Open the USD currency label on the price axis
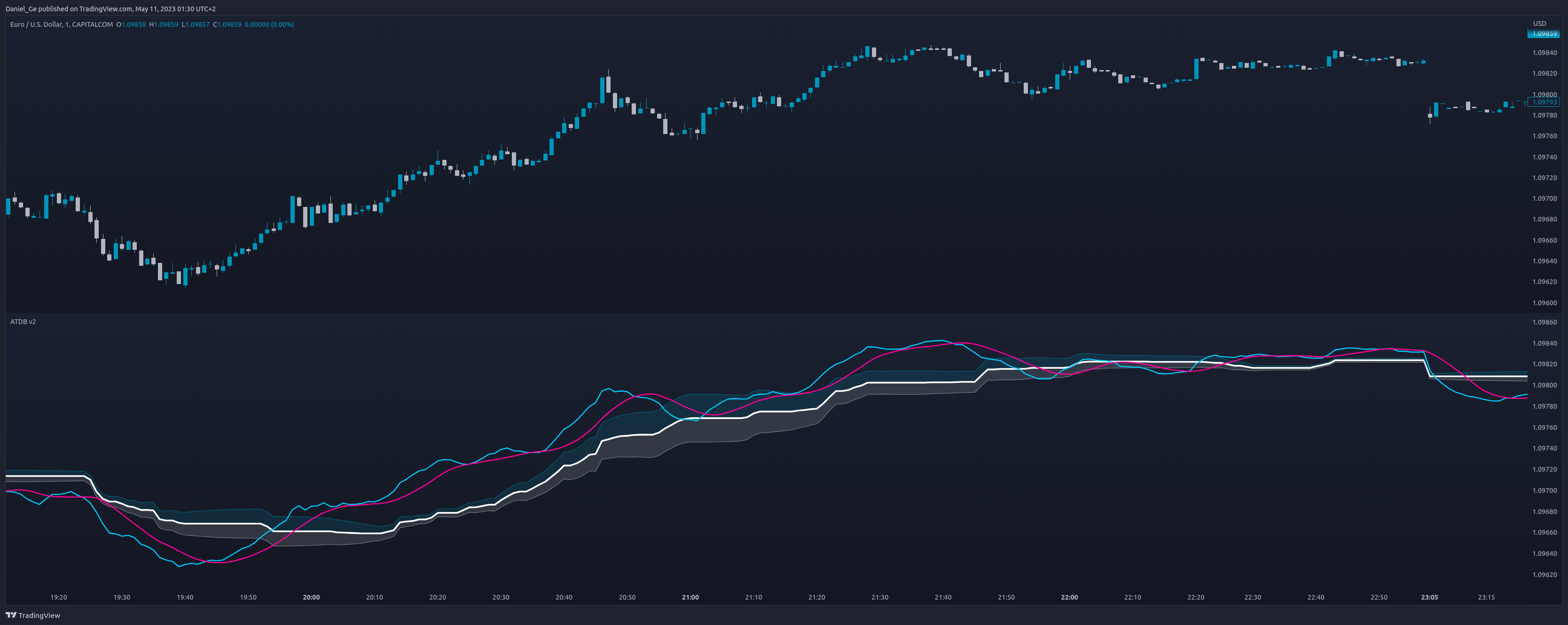Viewport: 1568px width, 625px height. 1539,24
